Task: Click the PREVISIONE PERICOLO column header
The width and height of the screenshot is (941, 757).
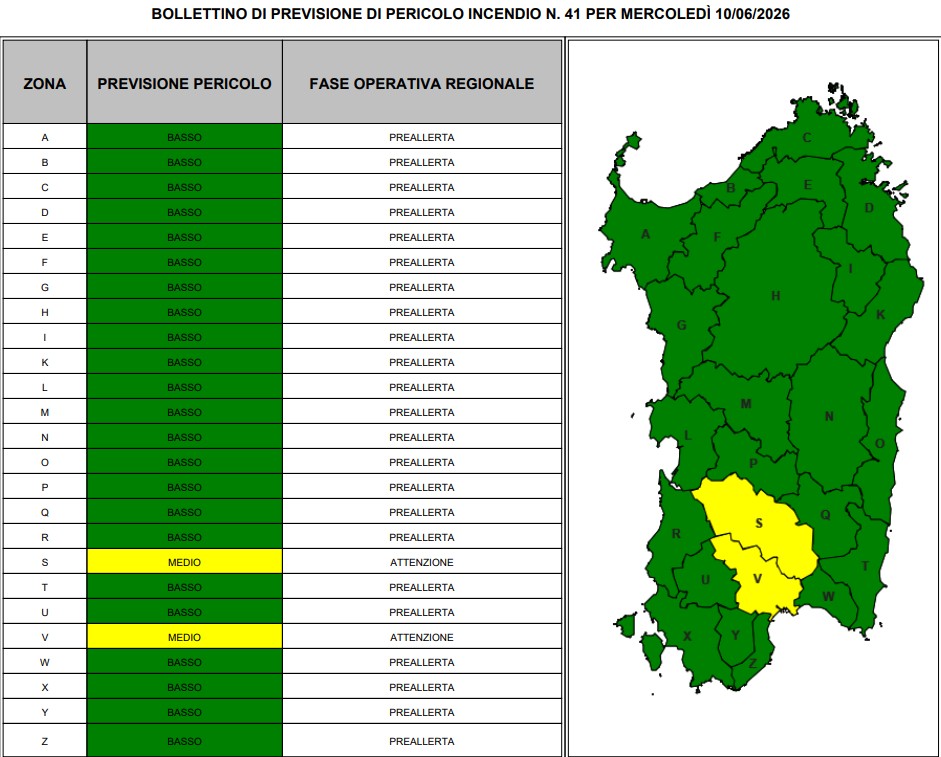Action: tap(184, 83)
